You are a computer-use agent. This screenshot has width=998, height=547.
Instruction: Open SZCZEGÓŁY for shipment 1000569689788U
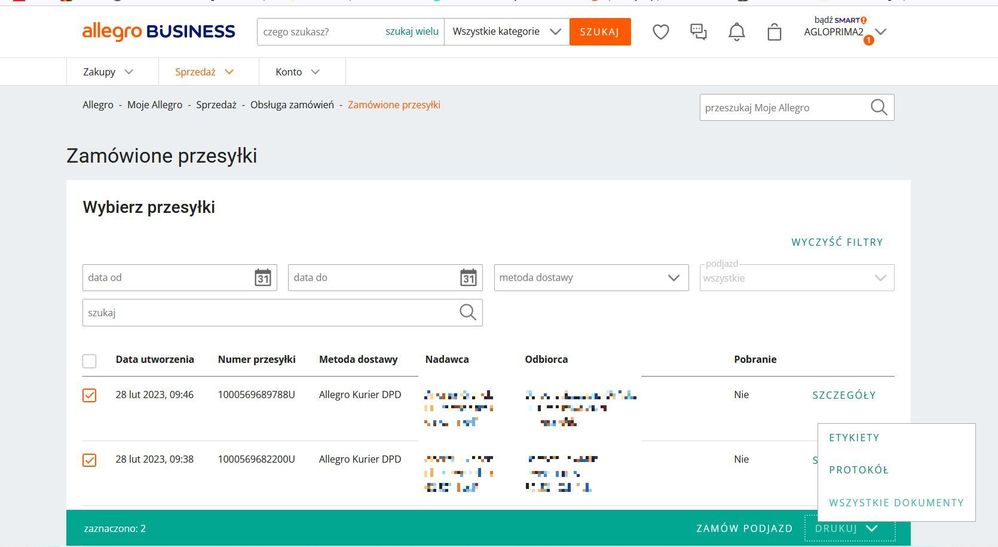[844, 395]
